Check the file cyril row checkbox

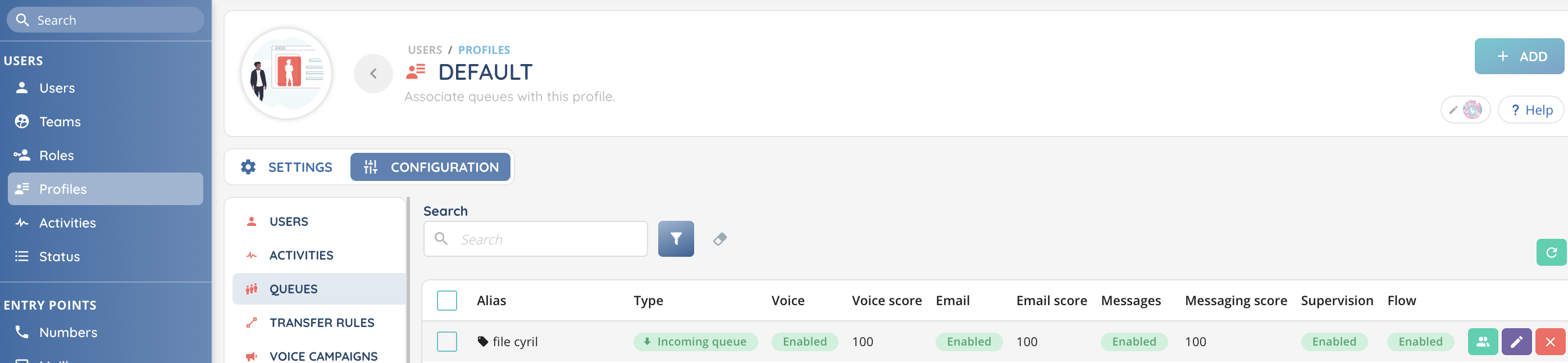[447, 342]
